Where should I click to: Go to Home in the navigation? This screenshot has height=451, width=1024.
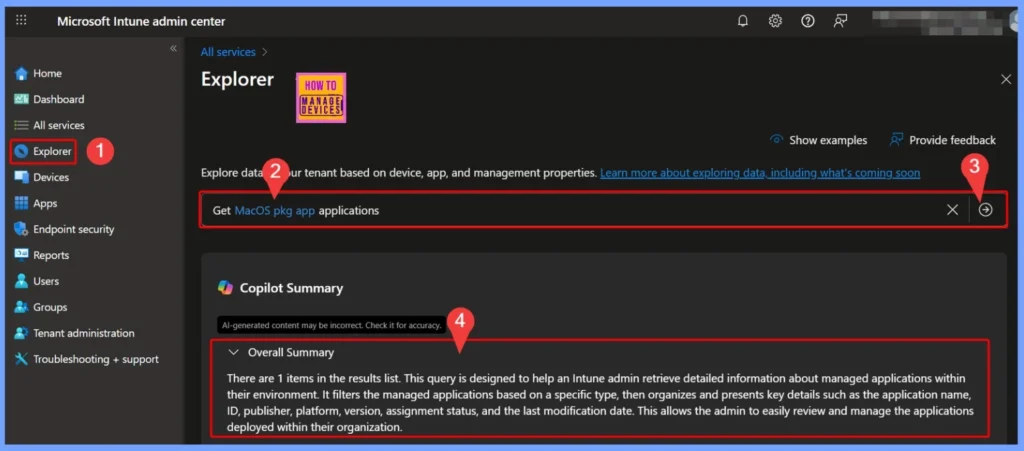pos(48,73)
